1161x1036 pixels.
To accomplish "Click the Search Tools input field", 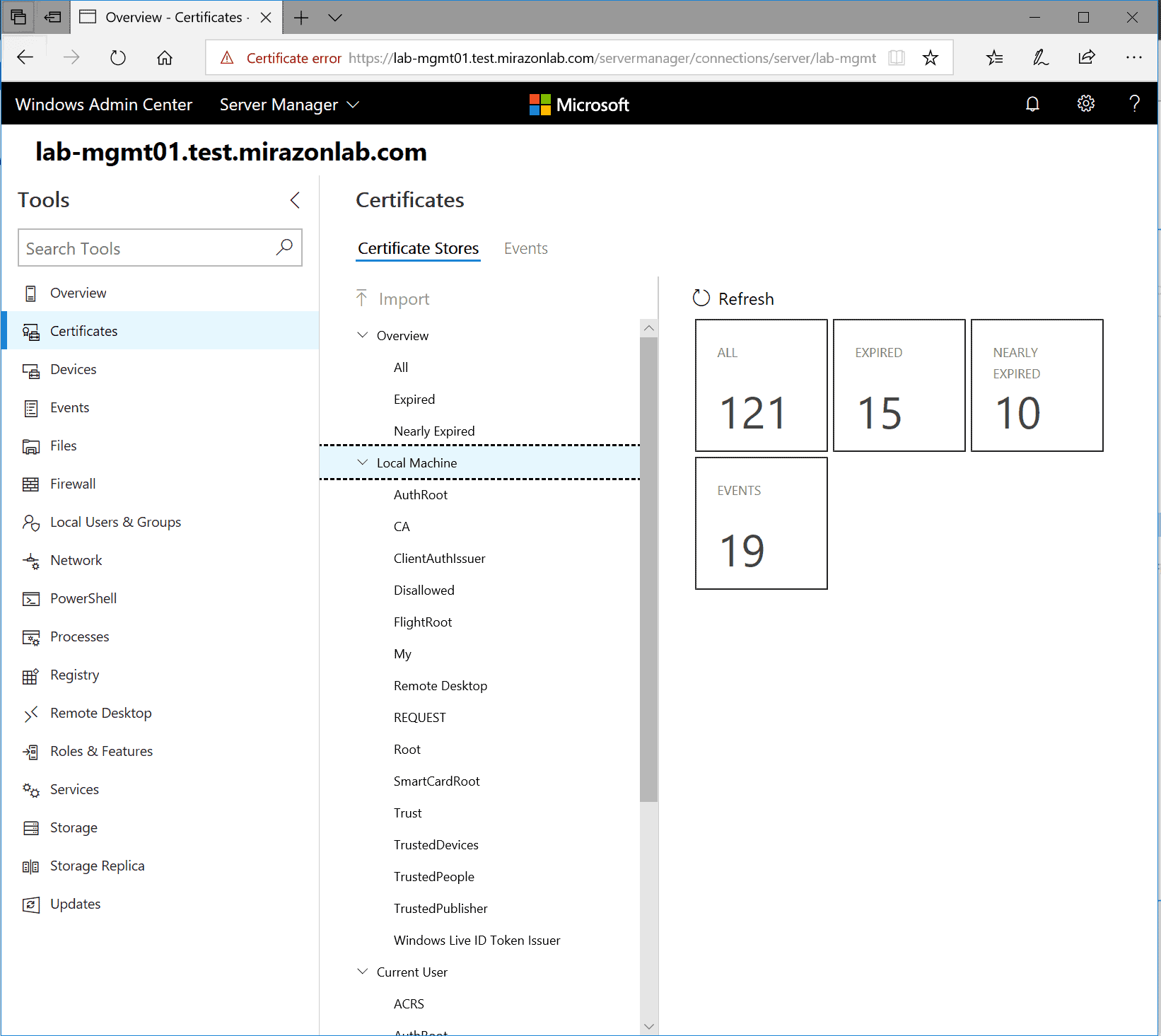I will click(148, 248).
